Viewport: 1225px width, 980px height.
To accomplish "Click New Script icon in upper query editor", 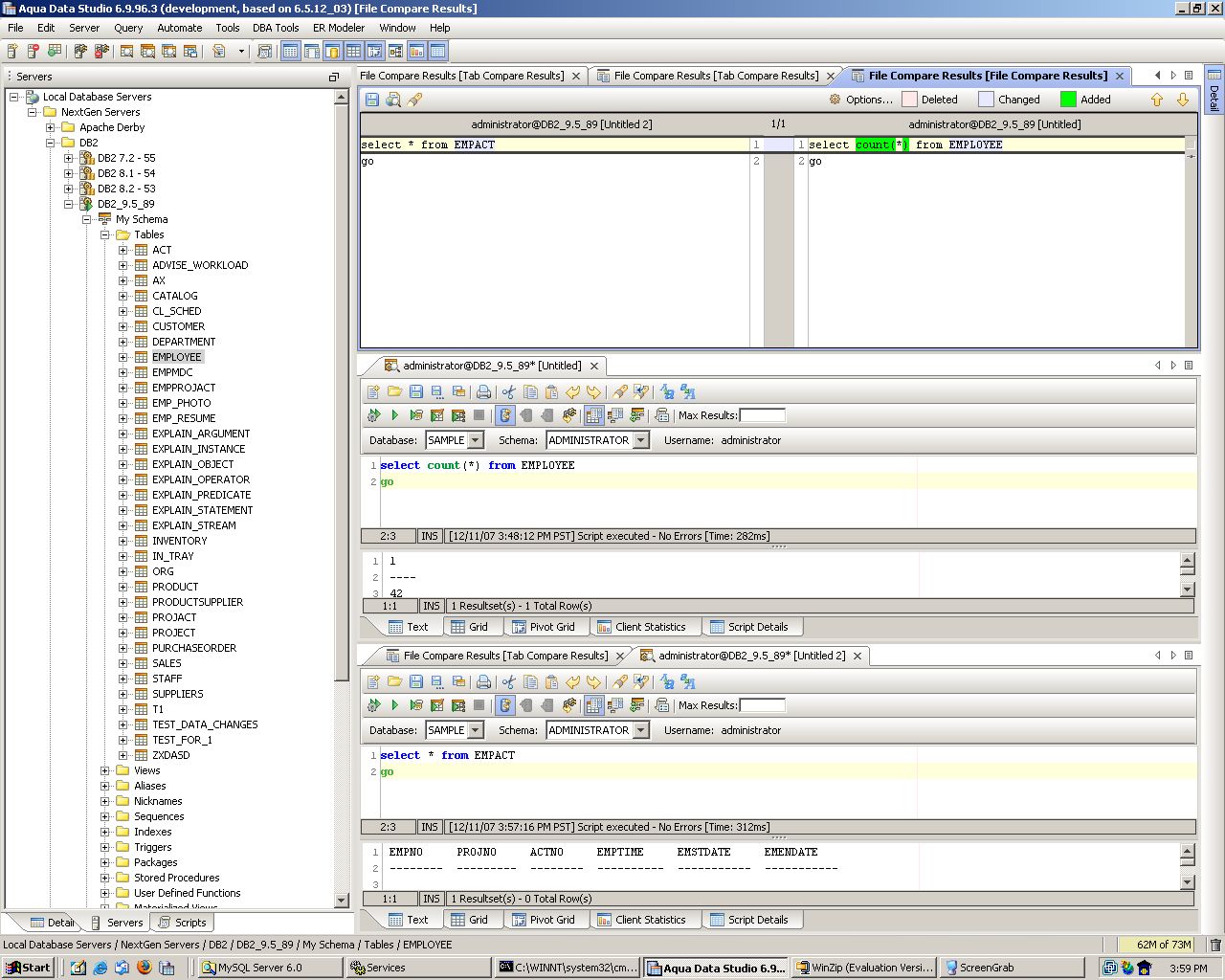I will pos(373,391).
